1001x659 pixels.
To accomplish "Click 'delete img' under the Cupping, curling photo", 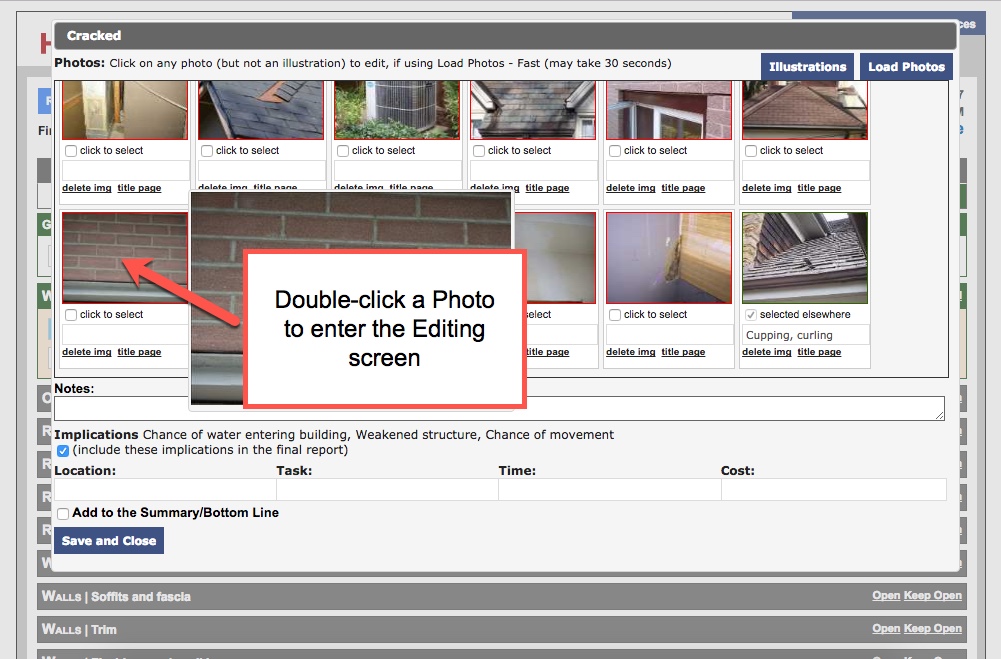I will (766, 352).
